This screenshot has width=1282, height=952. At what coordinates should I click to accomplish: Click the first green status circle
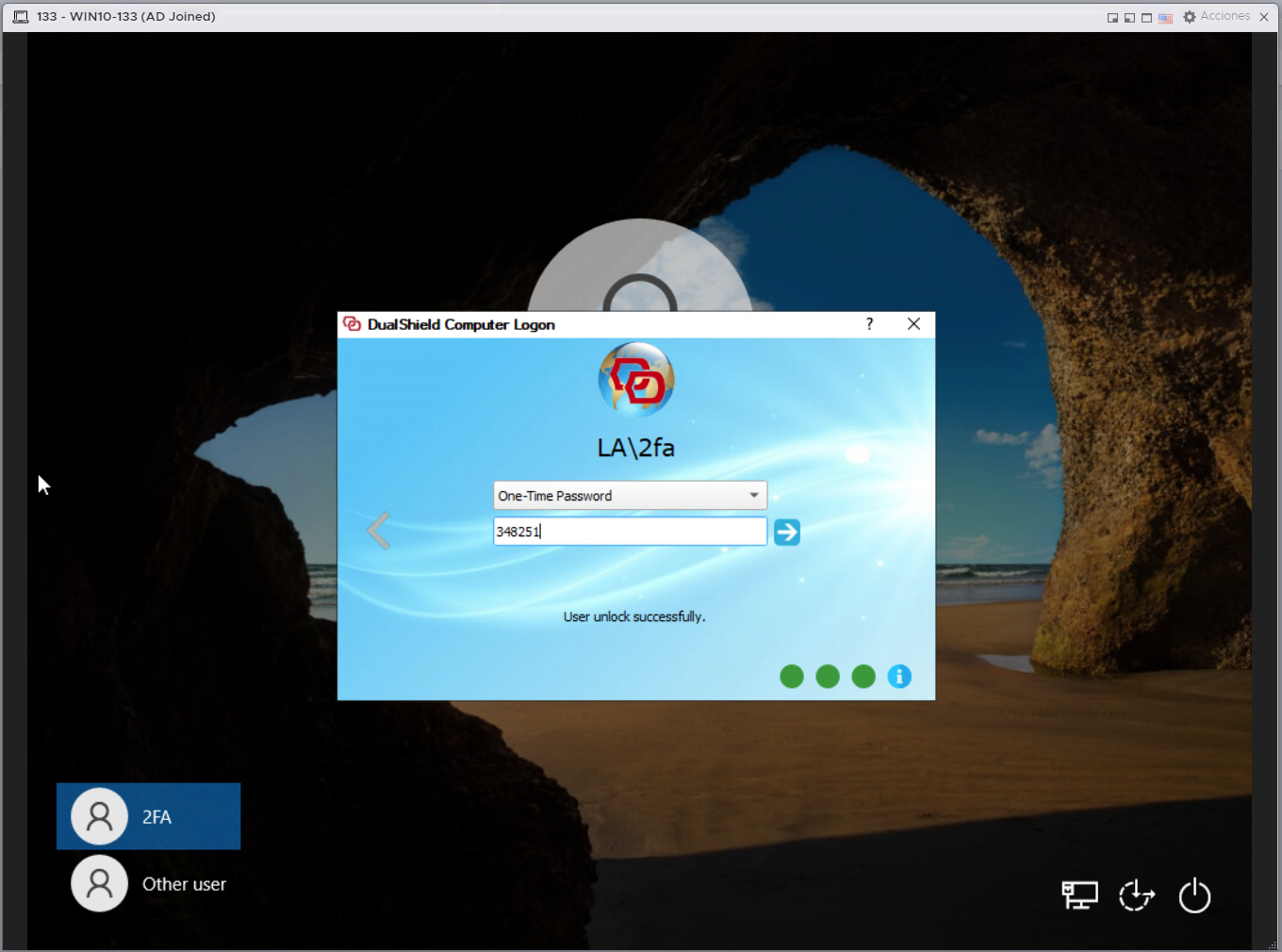792,676
